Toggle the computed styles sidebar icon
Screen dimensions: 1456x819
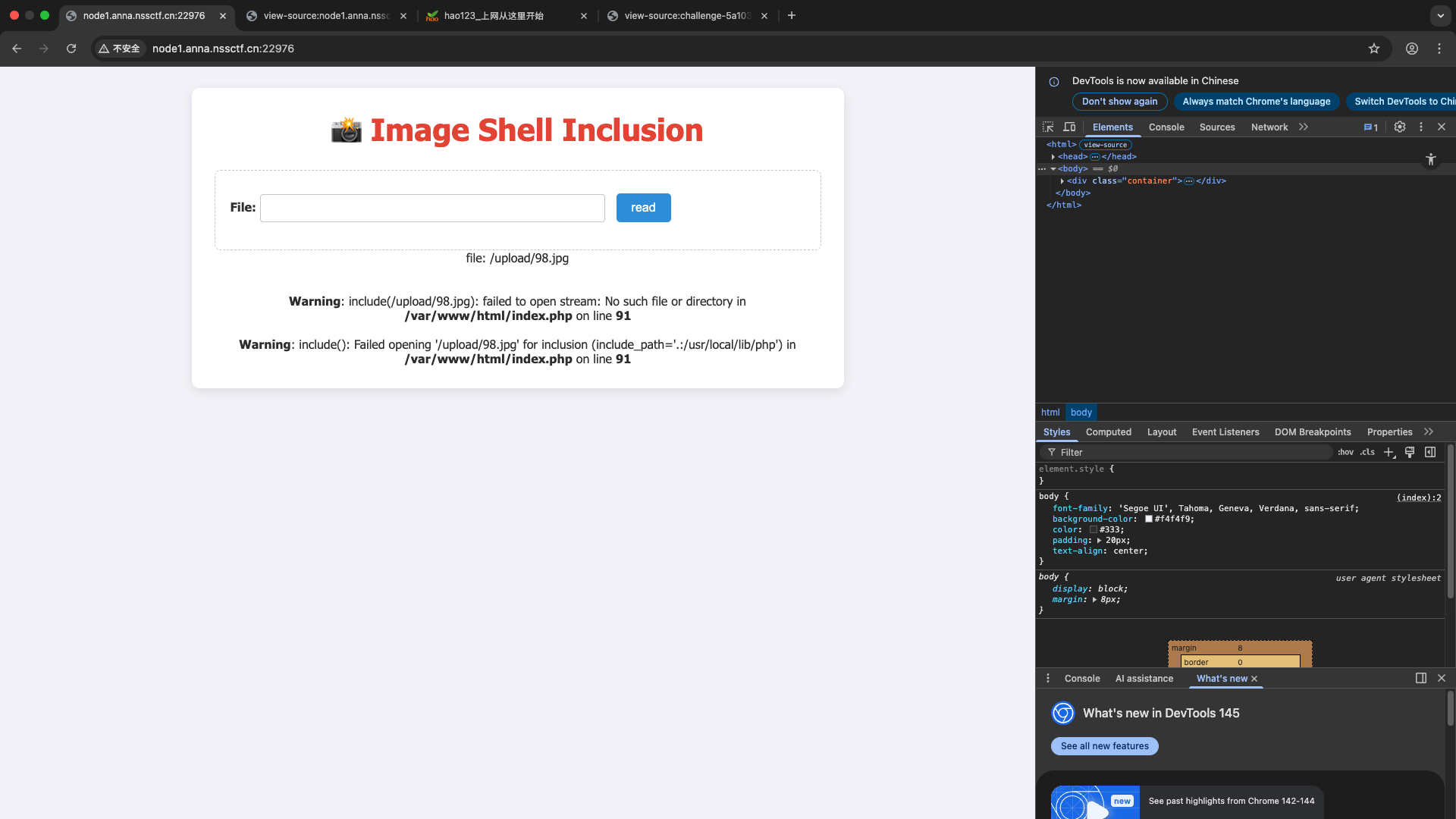tap(1430, 452)
